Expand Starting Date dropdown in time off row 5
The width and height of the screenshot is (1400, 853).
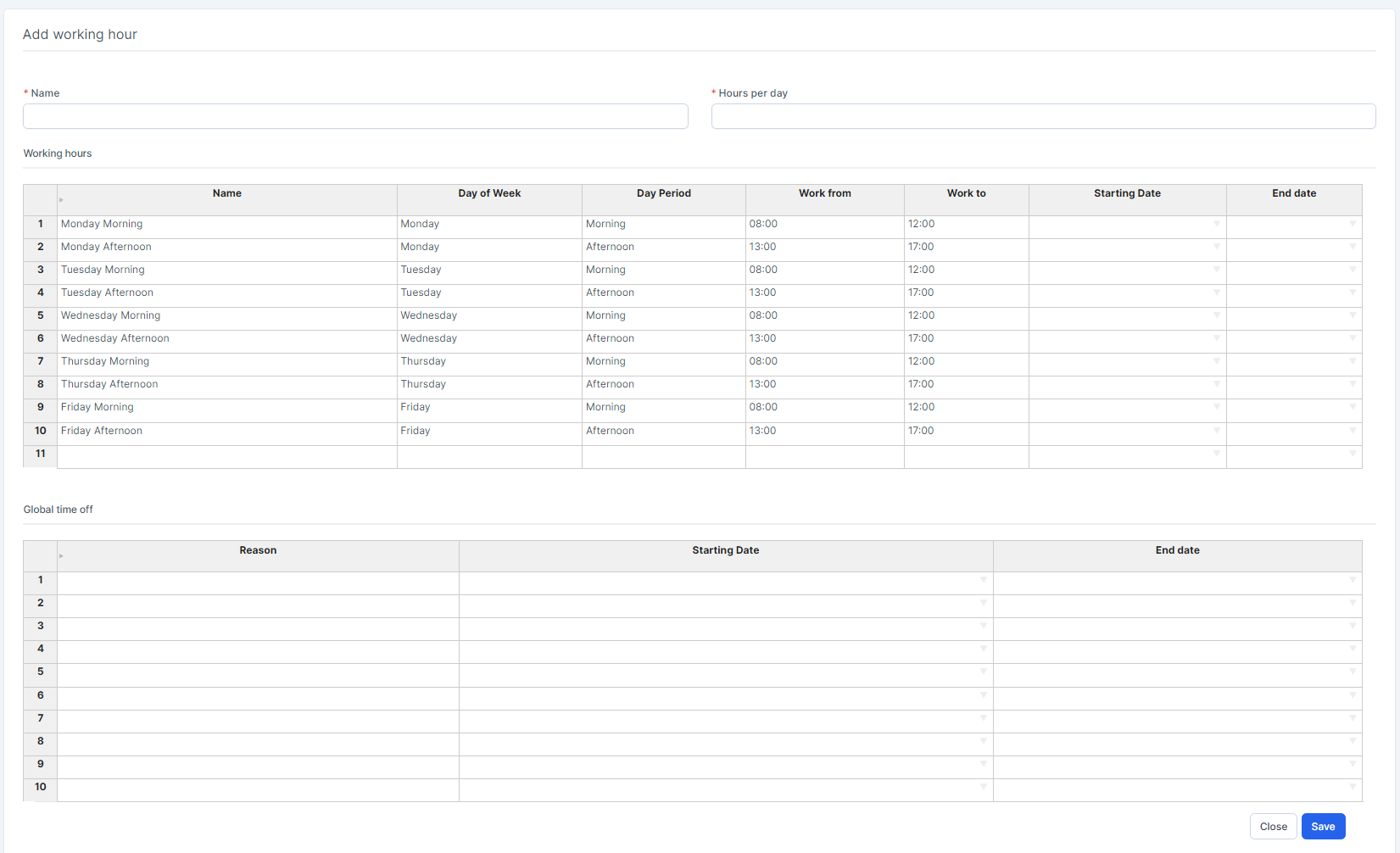984,672
